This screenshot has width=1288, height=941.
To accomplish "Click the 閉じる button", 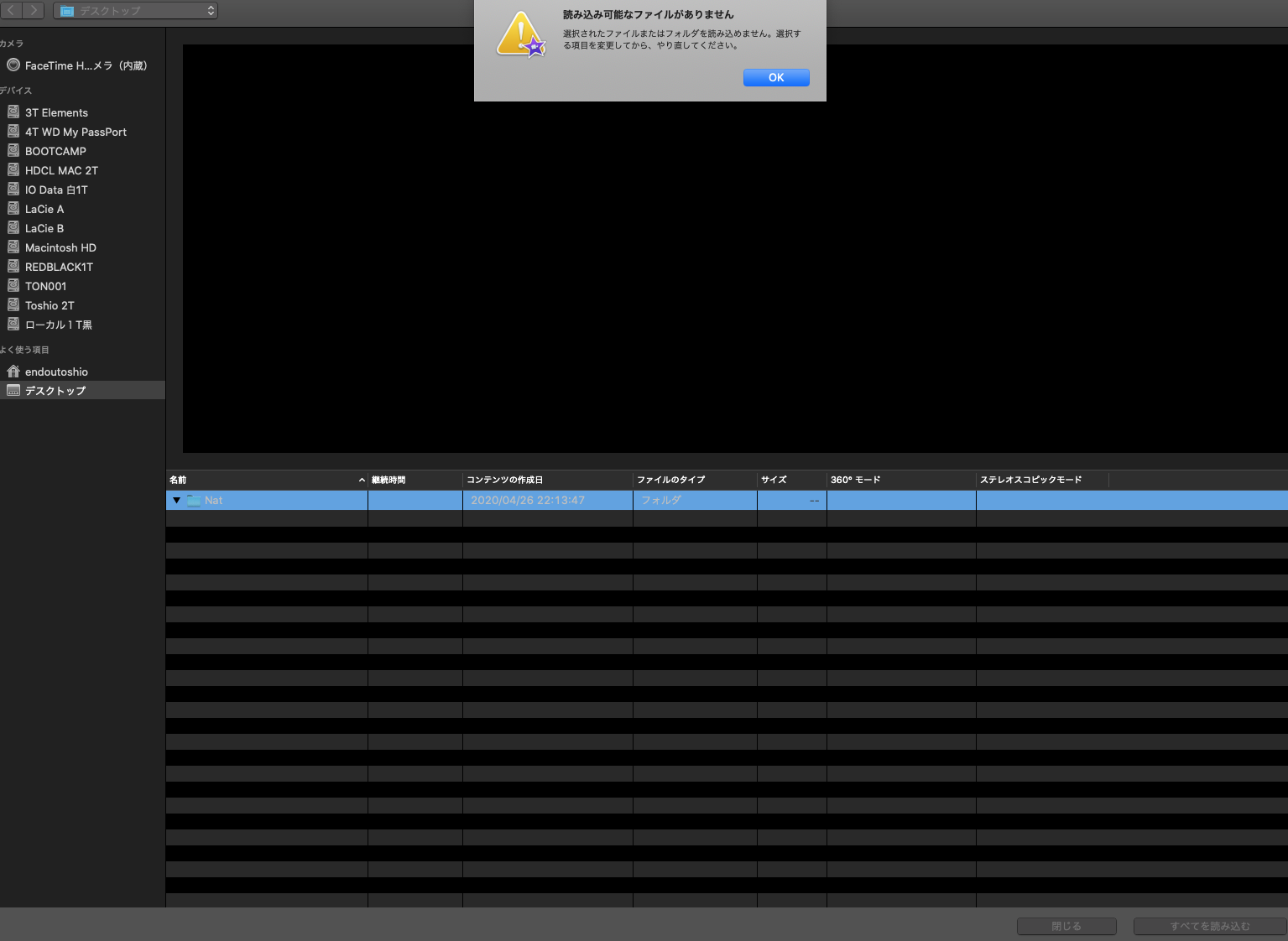I will (1066, 926).
